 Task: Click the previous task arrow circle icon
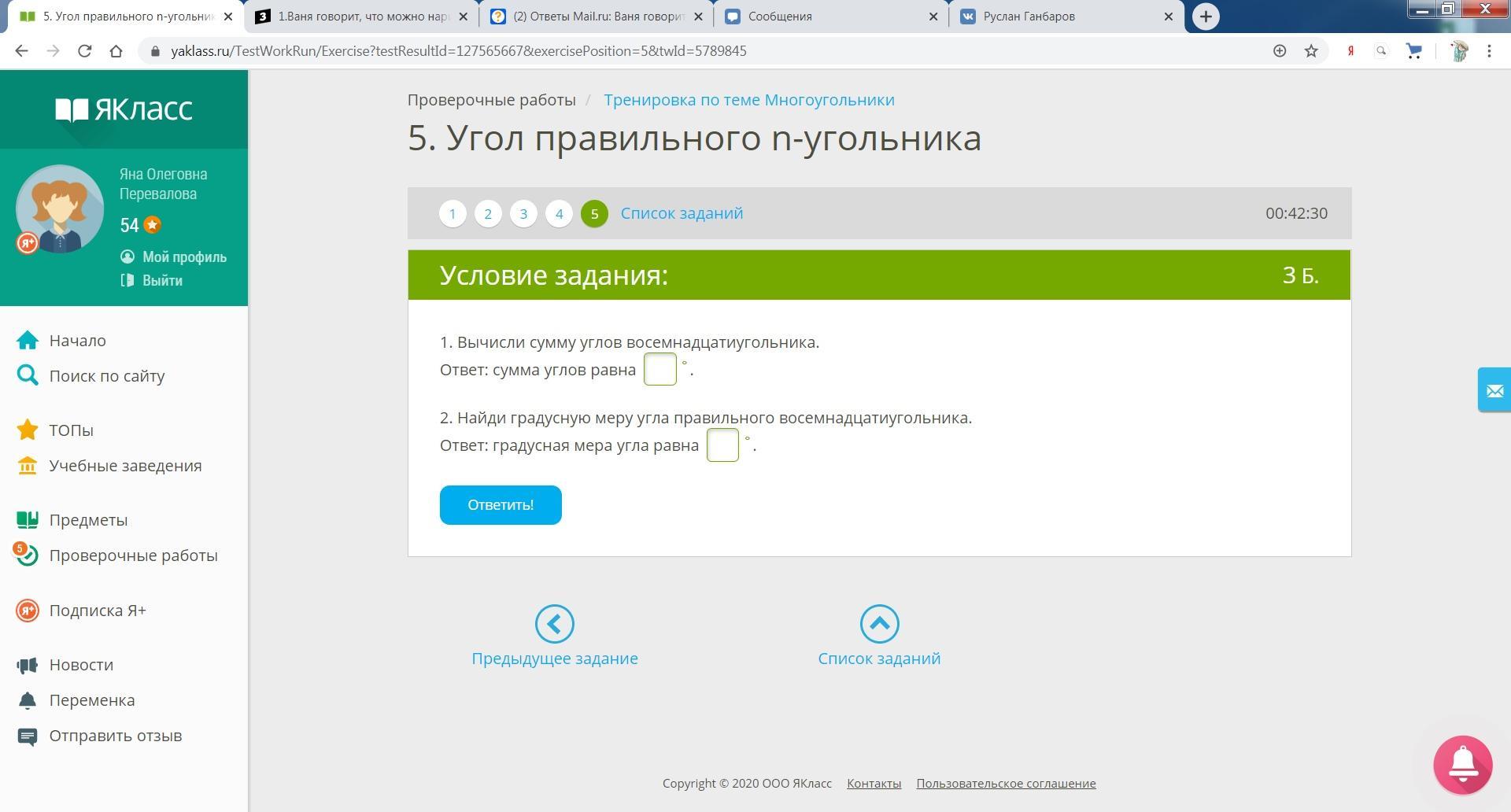555,624
